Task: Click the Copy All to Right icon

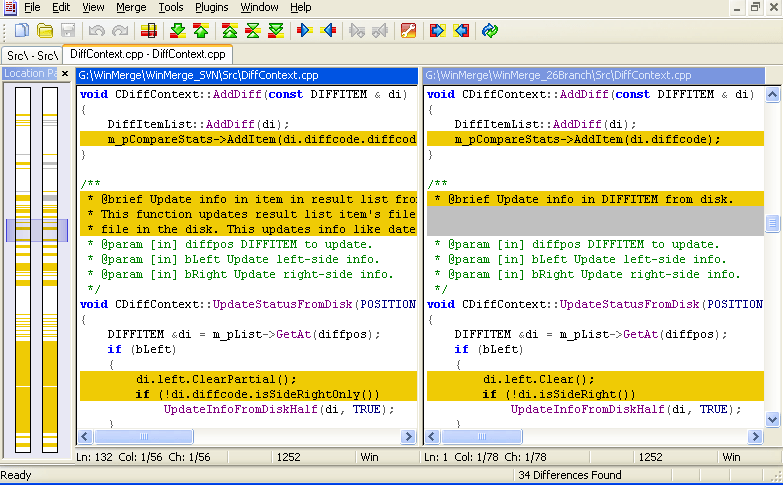Action: (438, 31)
